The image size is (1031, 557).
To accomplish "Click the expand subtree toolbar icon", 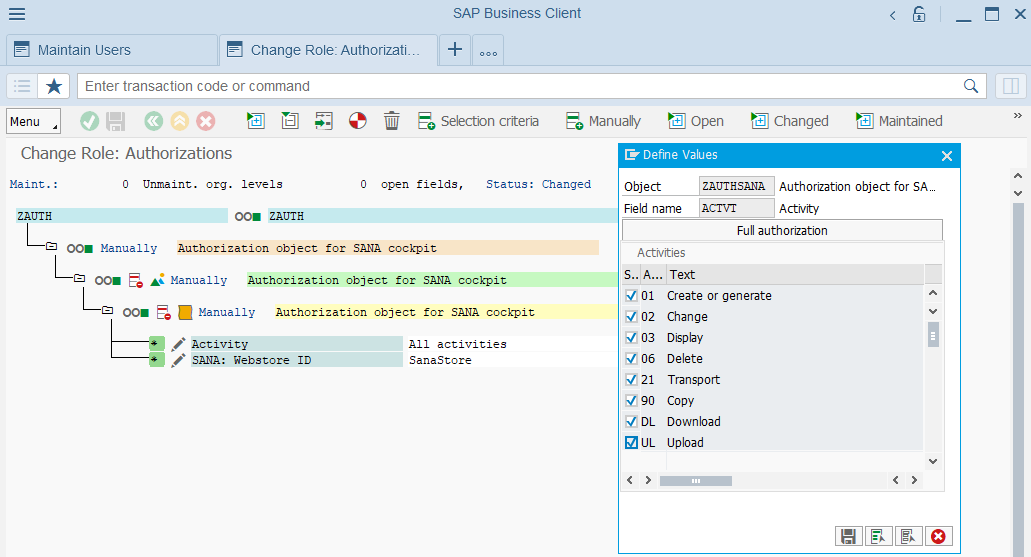I will click(256, 121).
